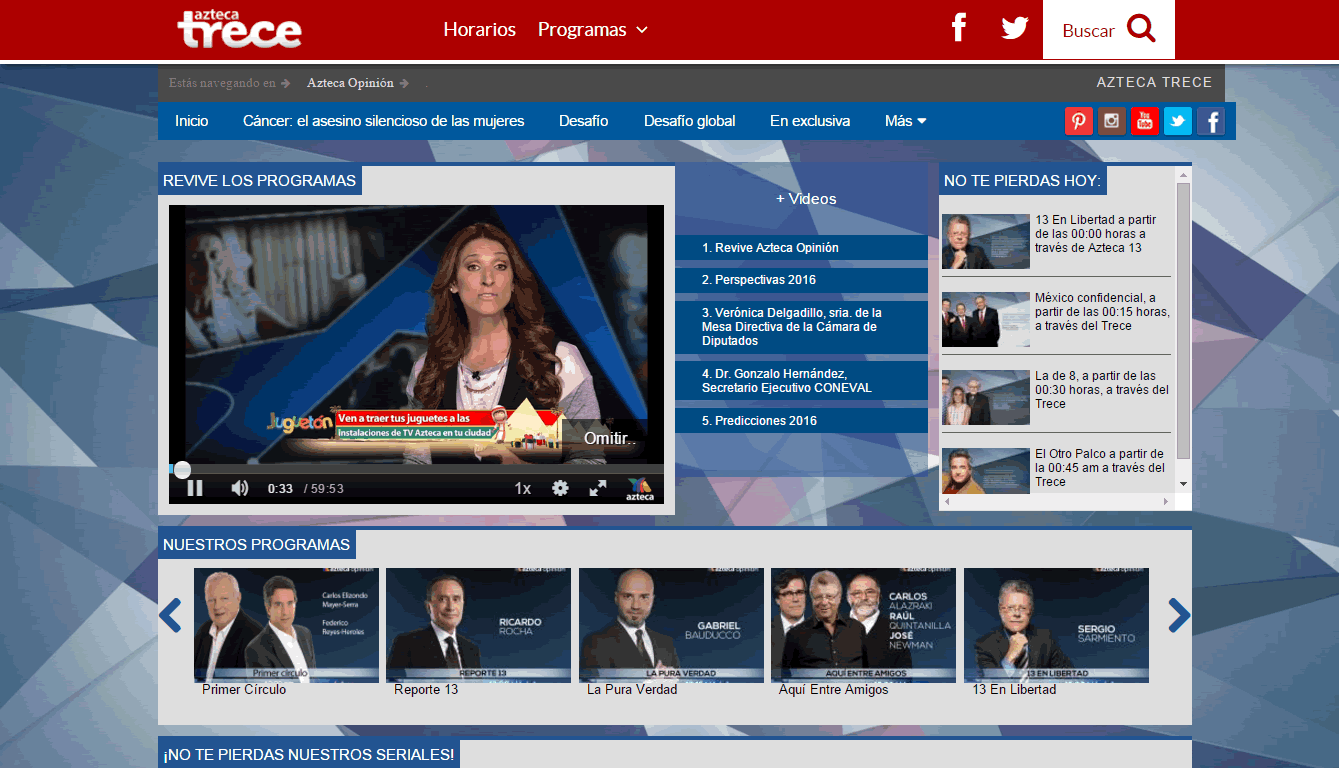Viewport: 1339px width, 768px height.
Task: Show previous programs with left carousel arrow
Action: (x=171, y=615)
